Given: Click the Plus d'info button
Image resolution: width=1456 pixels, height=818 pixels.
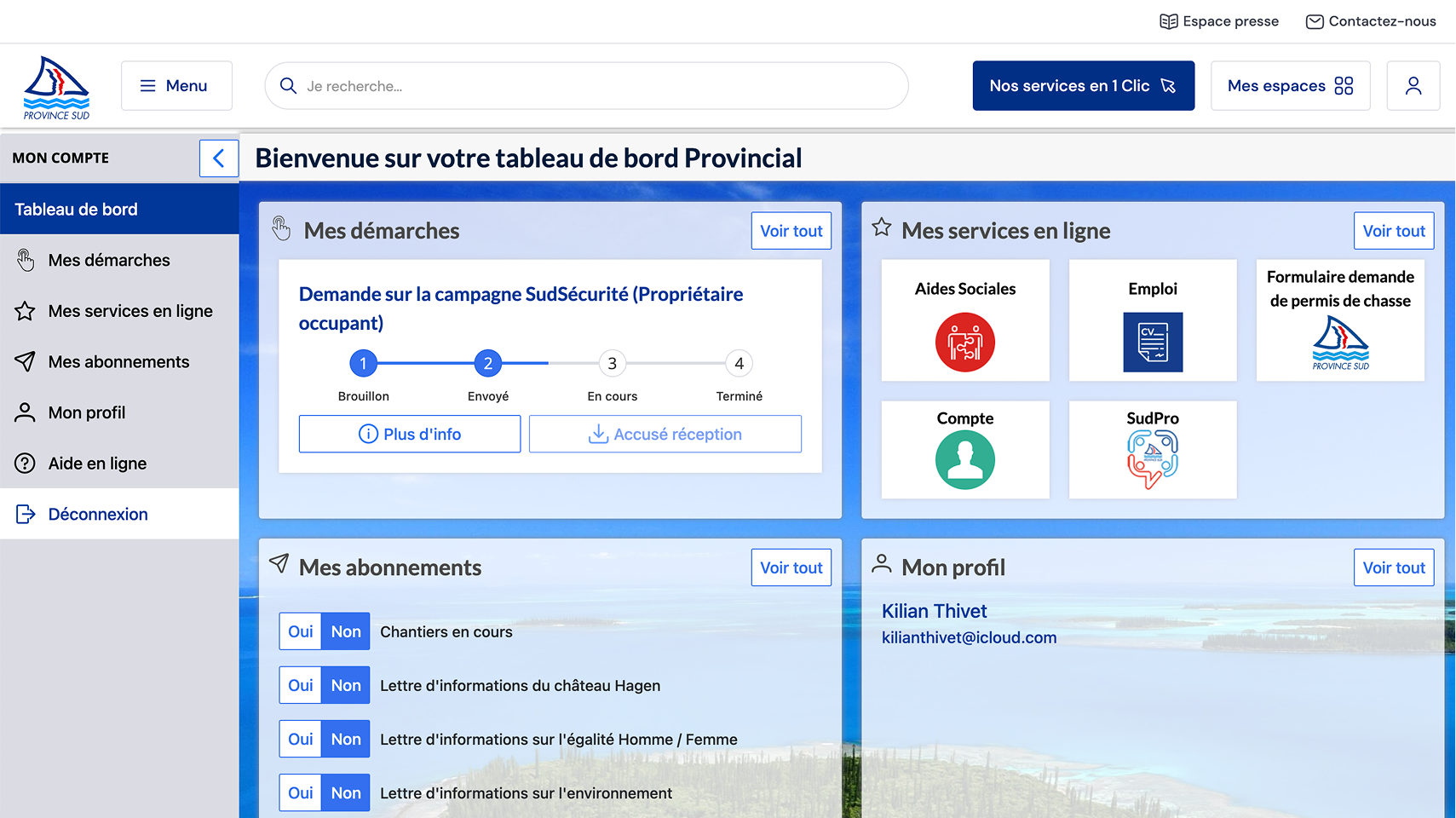Looking at the screenshot, I should (x=410, y=434).
